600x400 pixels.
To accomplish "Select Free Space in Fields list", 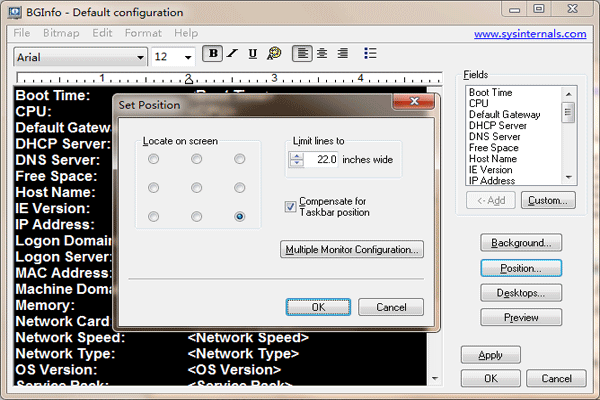I will [x=494, y=148].
